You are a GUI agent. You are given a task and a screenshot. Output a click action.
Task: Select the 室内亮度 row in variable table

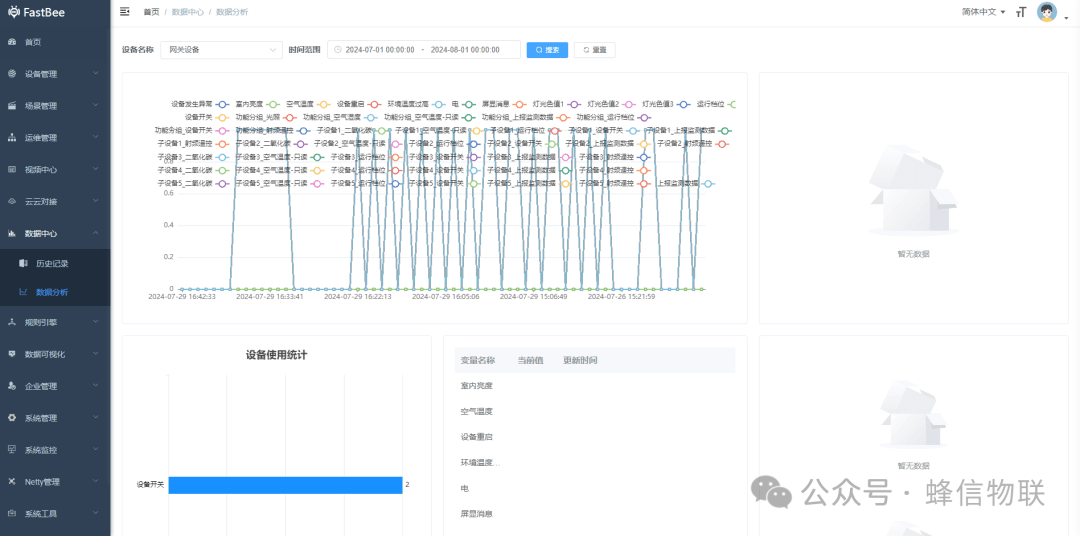(595, 386)
